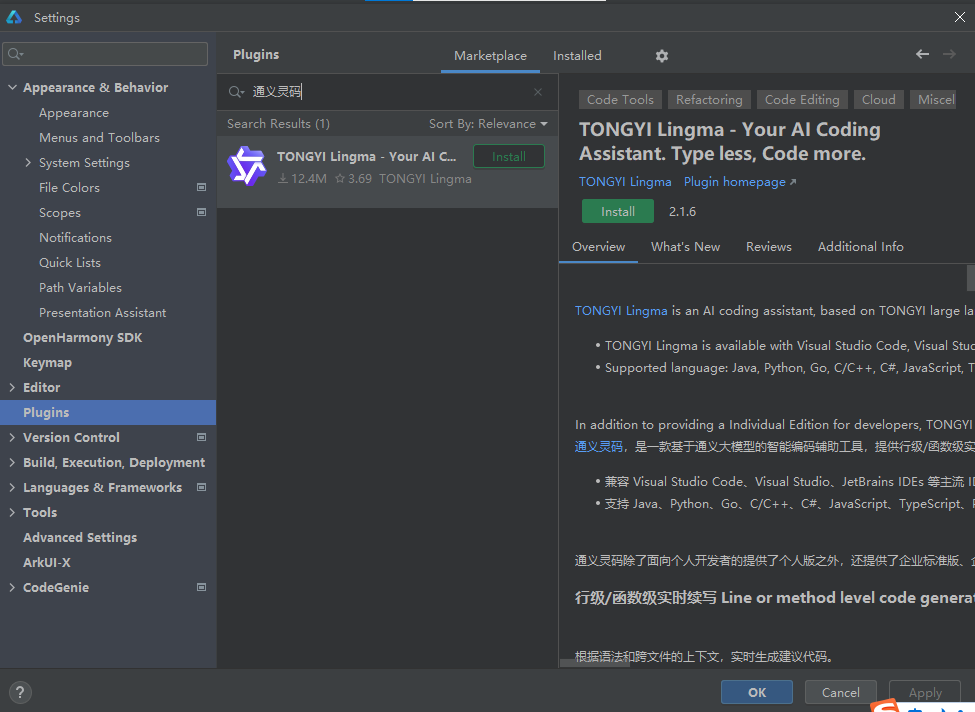Switch to the Installed tab

tap(577, 56)
